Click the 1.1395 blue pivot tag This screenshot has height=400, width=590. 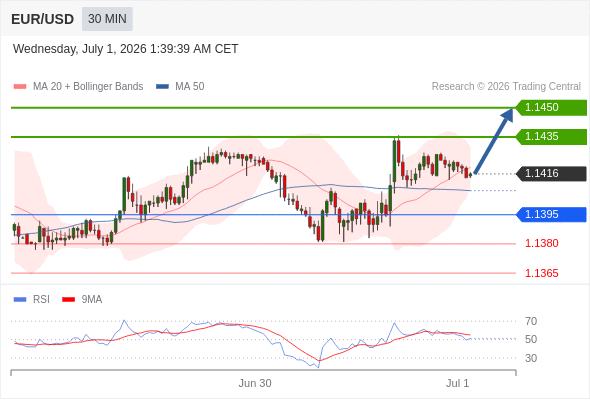click(x=551, y=214)
